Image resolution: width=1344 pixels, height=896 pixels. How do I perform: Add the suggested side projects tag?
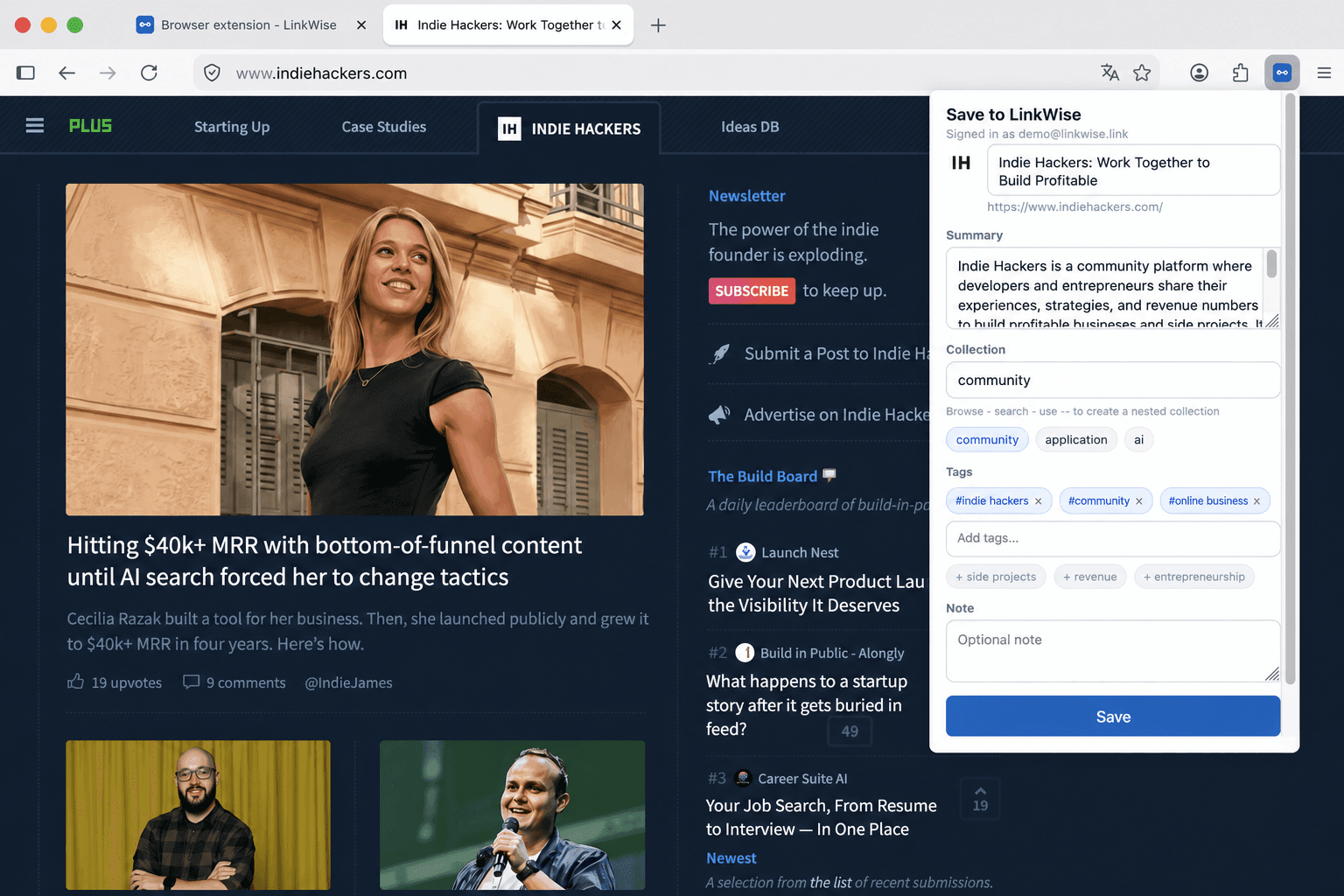996,577
